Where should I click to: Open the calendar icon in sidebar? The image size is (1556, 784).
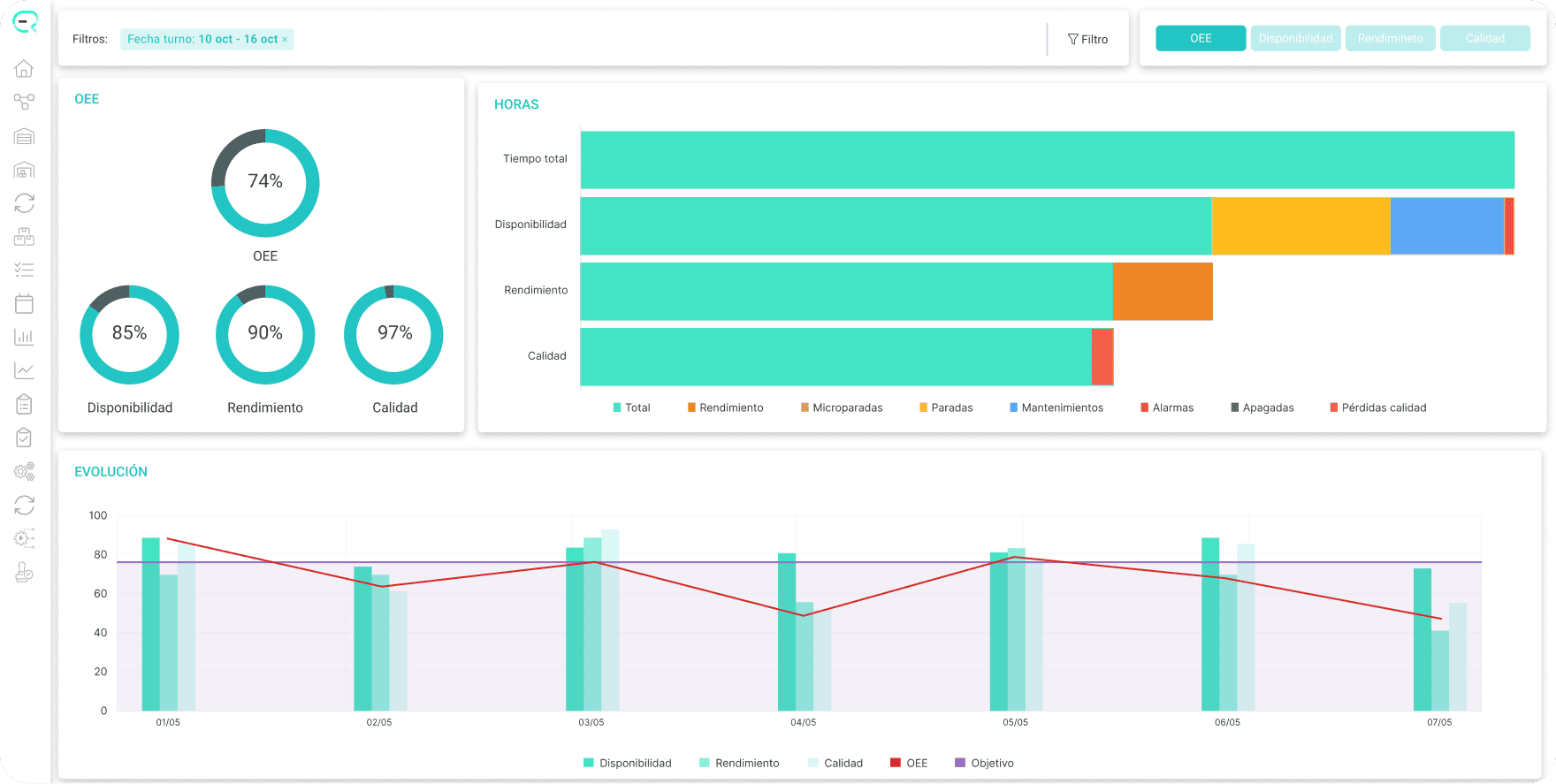click(x=25, y=304)
